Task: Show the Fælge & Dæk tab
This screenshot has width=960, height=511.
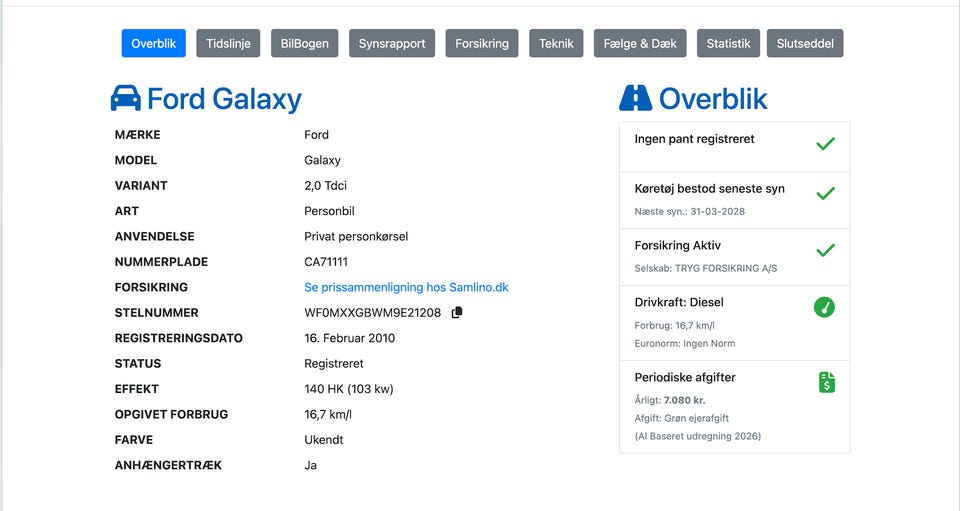Action: [x=640, y=43]
